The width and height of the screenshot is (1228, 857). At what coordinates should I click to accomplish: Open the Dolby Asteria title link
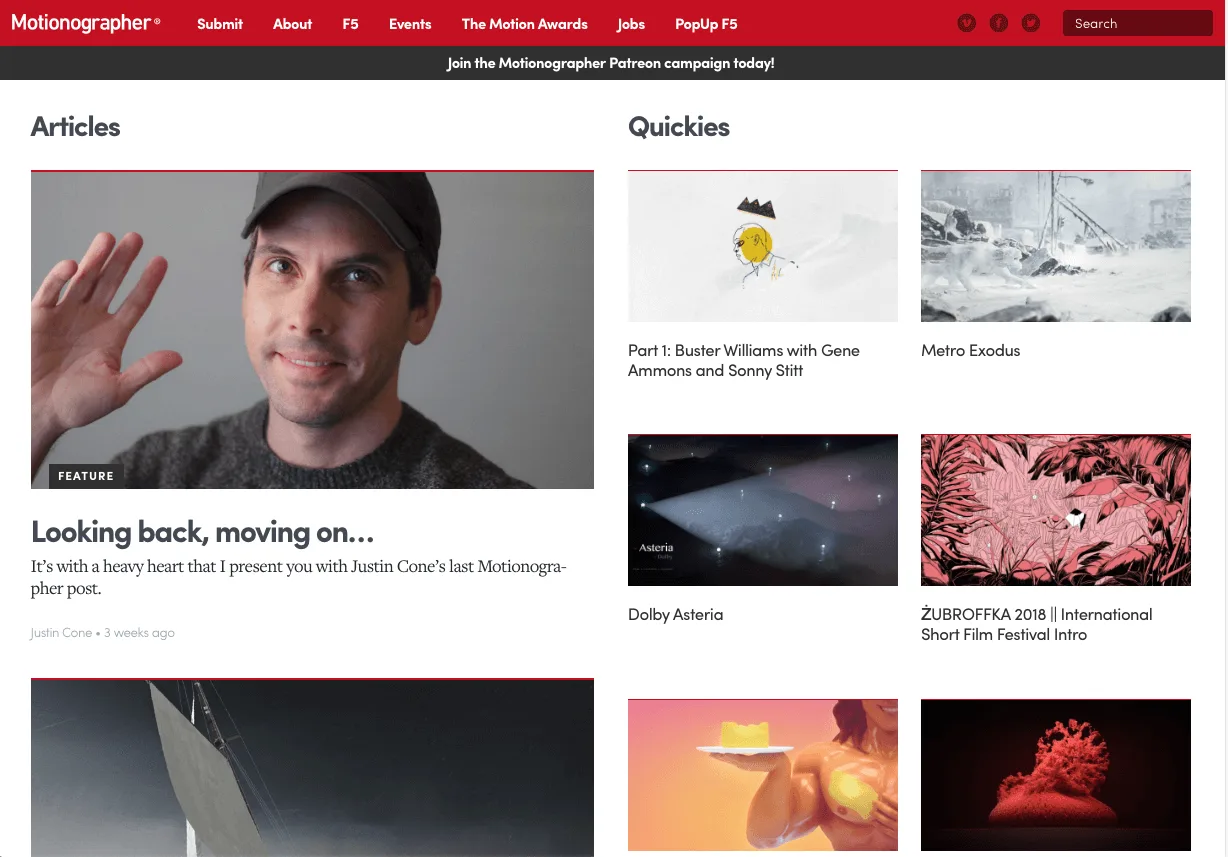[675, 615]
